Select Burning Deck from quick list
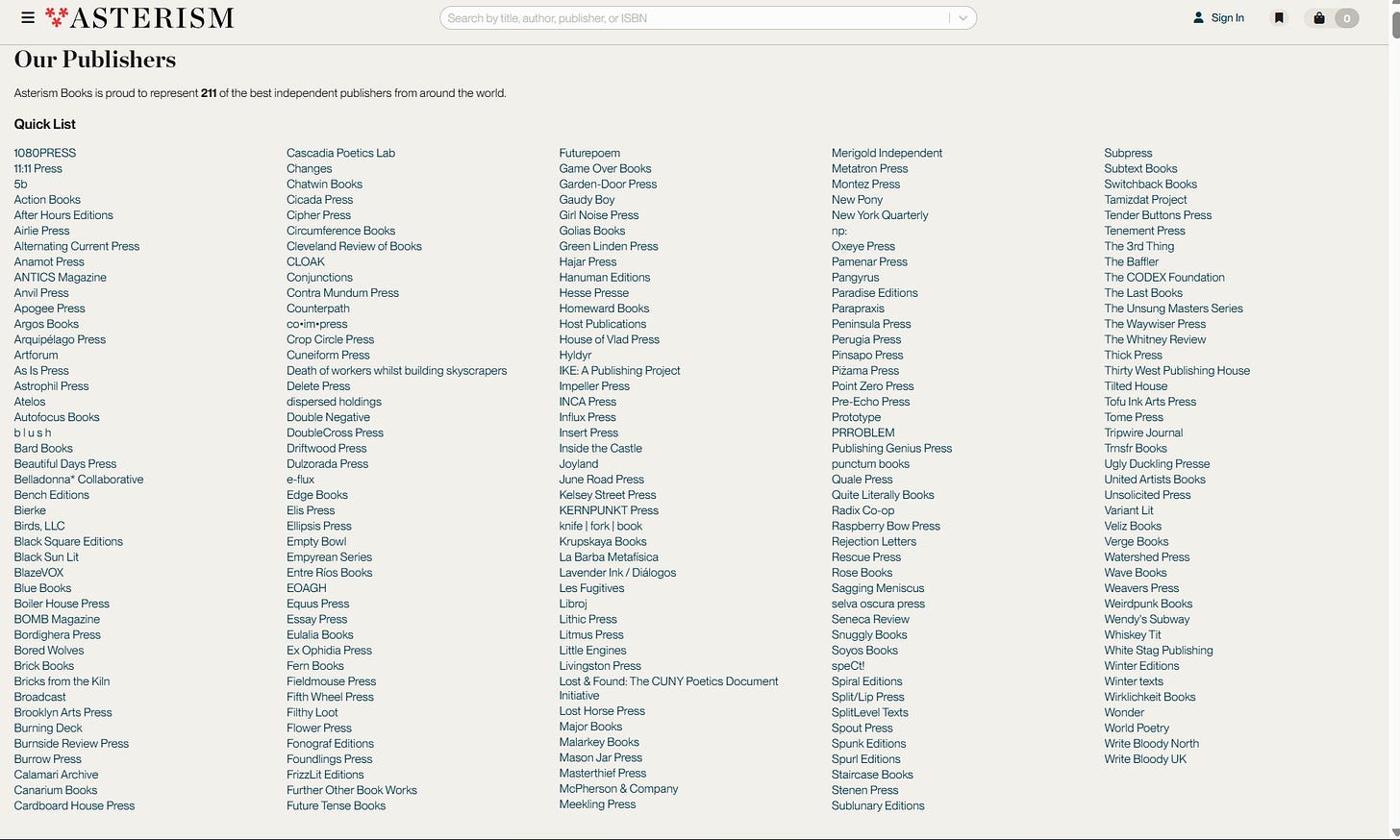This screenshot has height=840, width=1400. coord(48,728)
